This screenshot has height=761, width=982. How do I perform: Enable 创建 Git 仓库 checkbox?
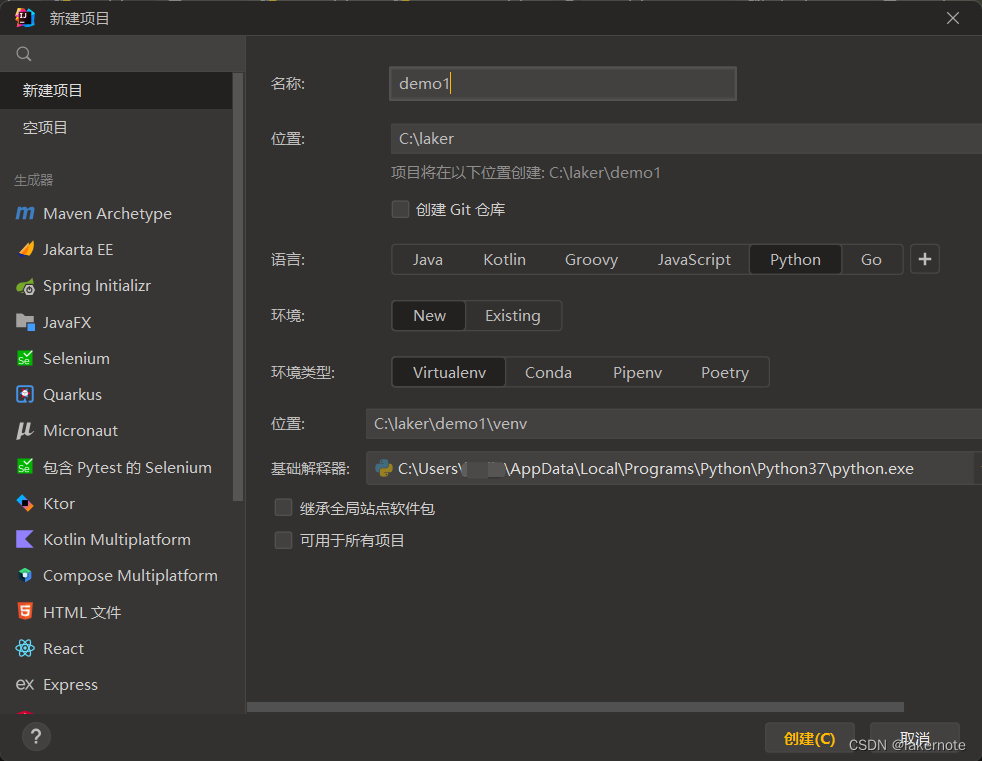(x=400, y=209)
